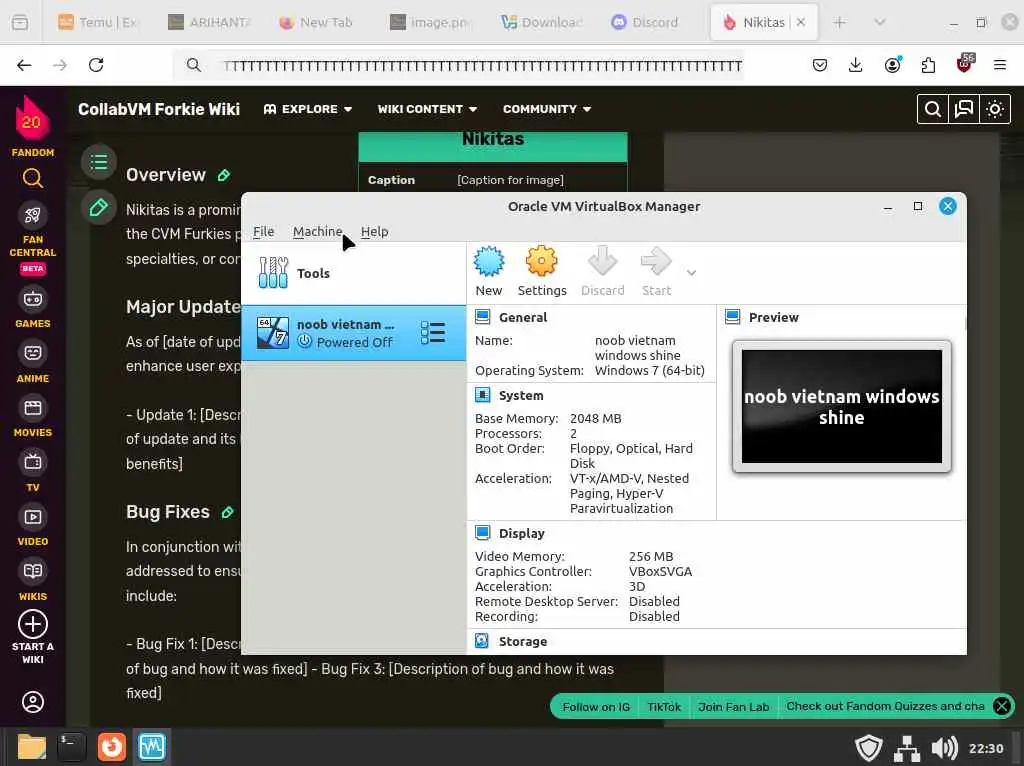
Task: Open Anime in Fandom sidebar
Action: pos(32,362)
